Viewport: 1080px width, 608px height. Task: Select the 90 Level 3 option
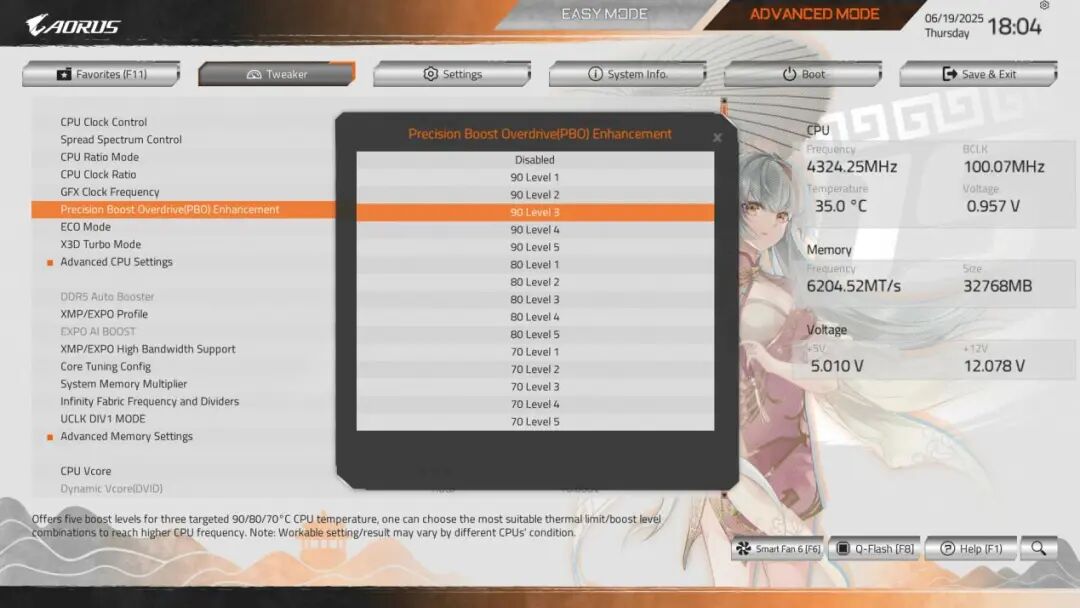click(x=535, y=211)
